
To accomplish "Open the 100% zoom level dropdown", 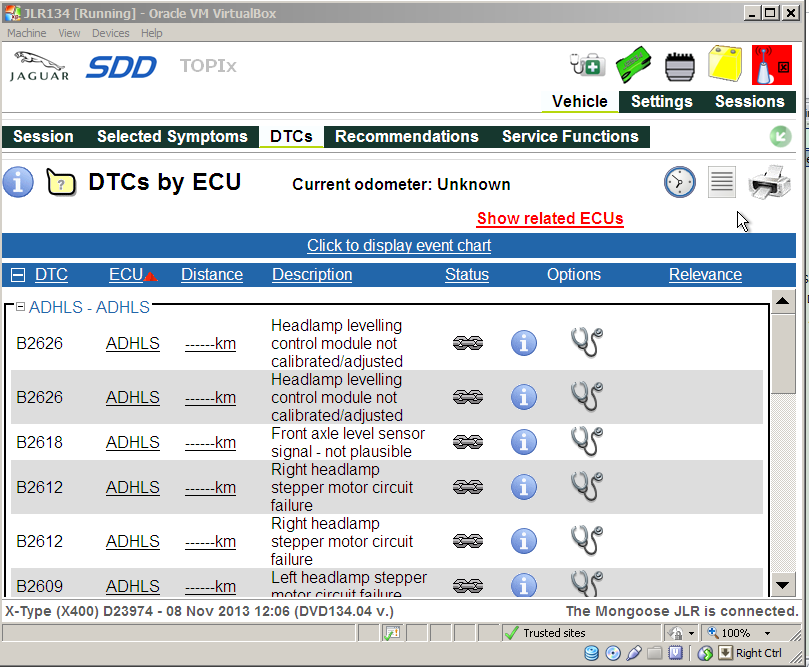I will 768,633.
